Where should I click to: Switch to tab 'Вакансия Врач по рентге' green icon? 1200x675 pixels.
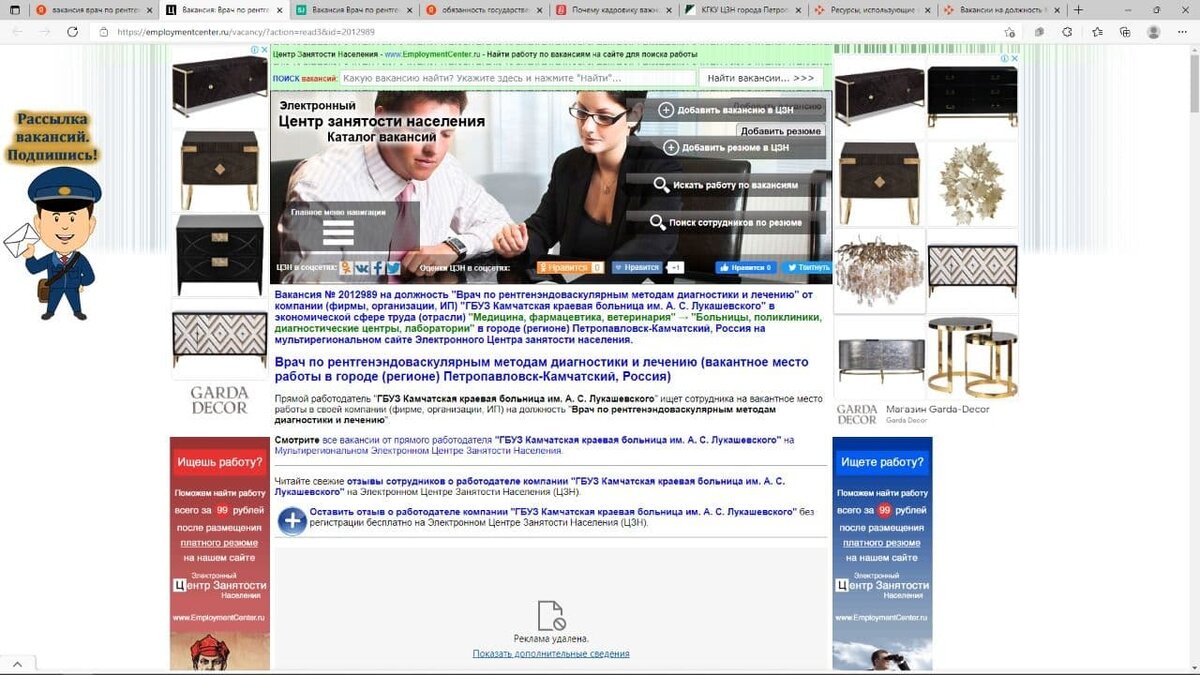356,9
